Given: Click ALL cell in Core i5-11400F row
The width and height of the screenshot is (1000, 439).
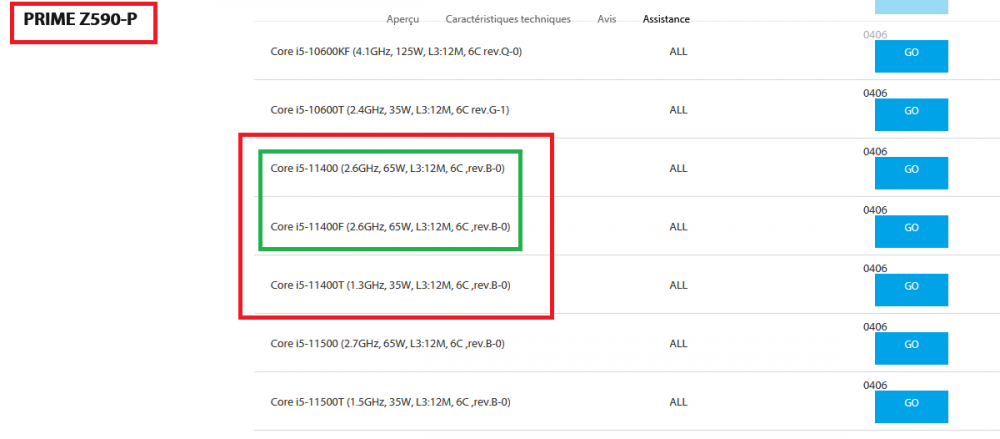Looking at the screenshot, I should click(x=679, y=227).
